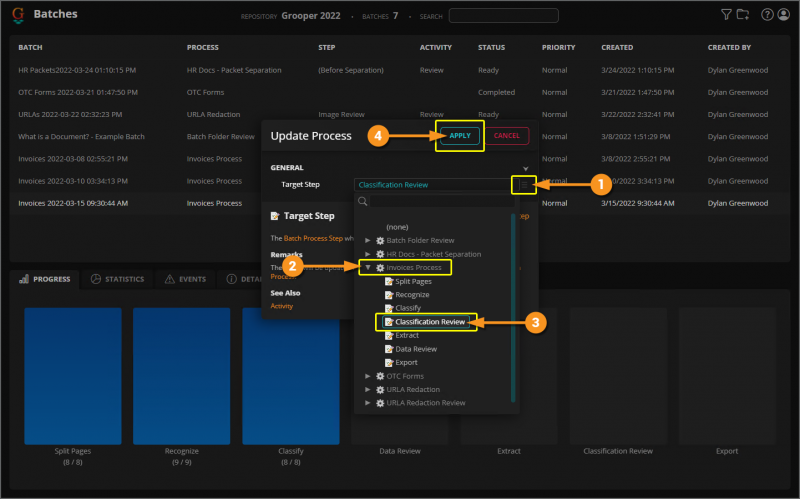Click the Target Step list icon button
This screenshot has height=499, width=800.
pyautogui.click(x=524, y=185)
